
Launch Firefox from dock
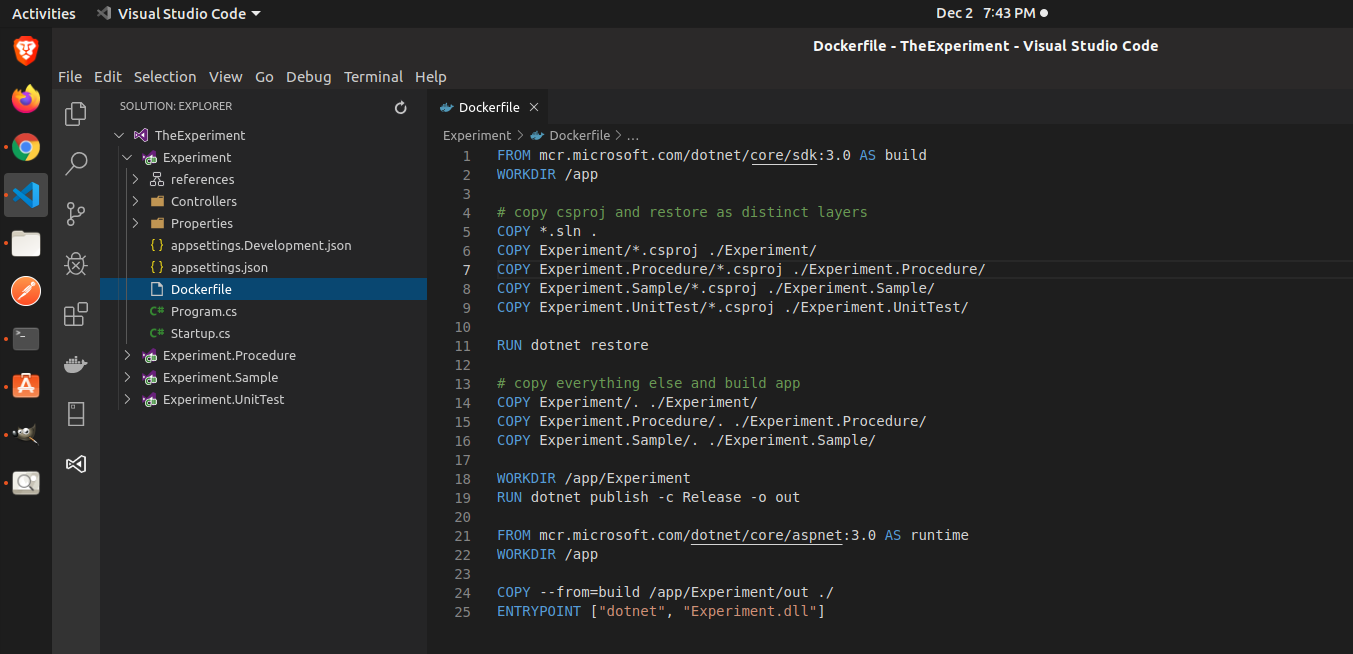(26, 99)
